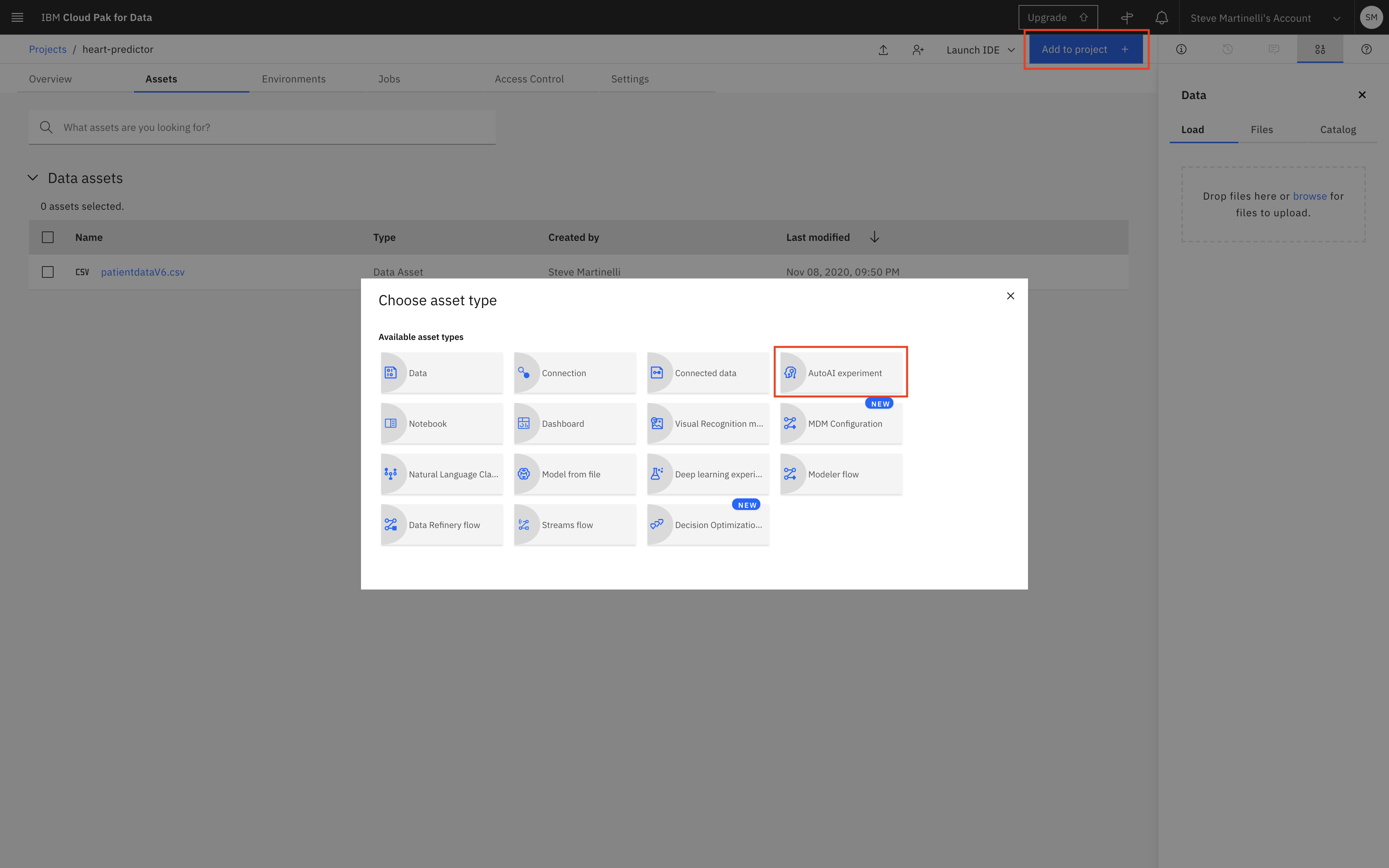
Task: Click the upload asset icon
Action: 883,50
